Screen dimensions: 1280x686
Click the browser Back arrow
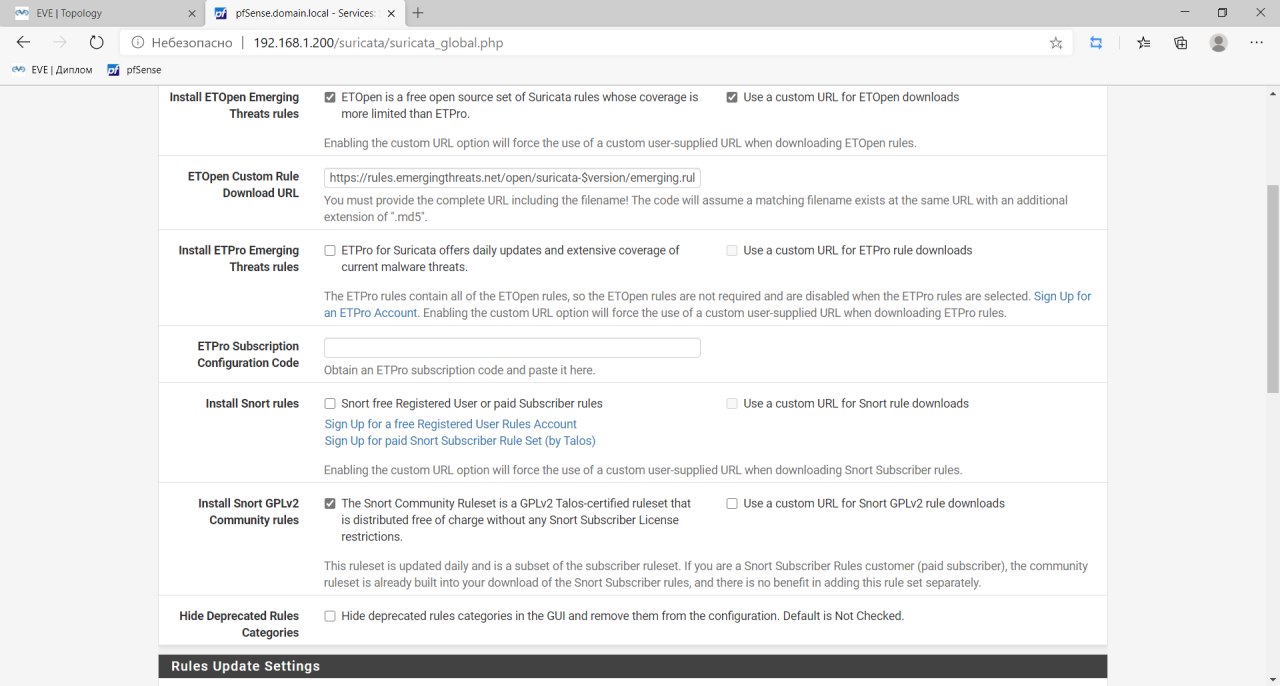[x=23, y=43]
